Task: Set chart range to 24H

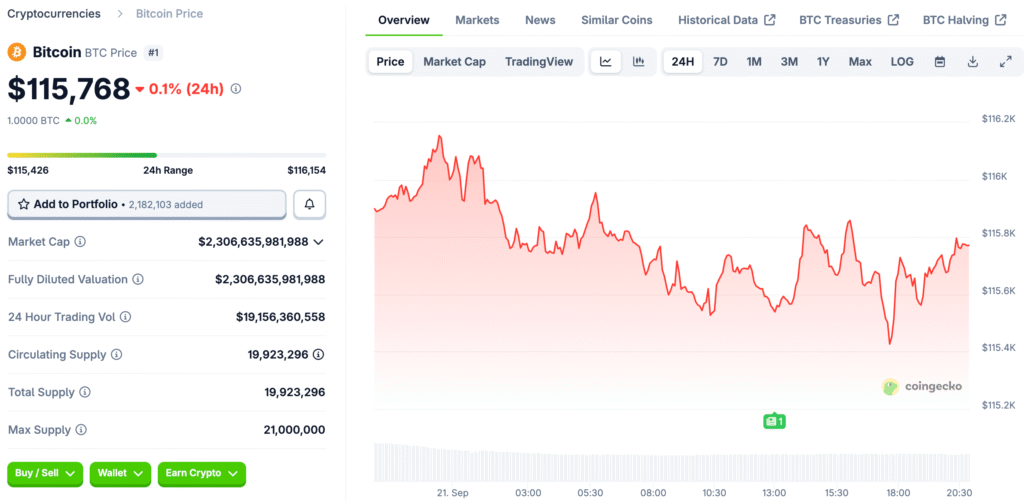Action: coord(682,62)
